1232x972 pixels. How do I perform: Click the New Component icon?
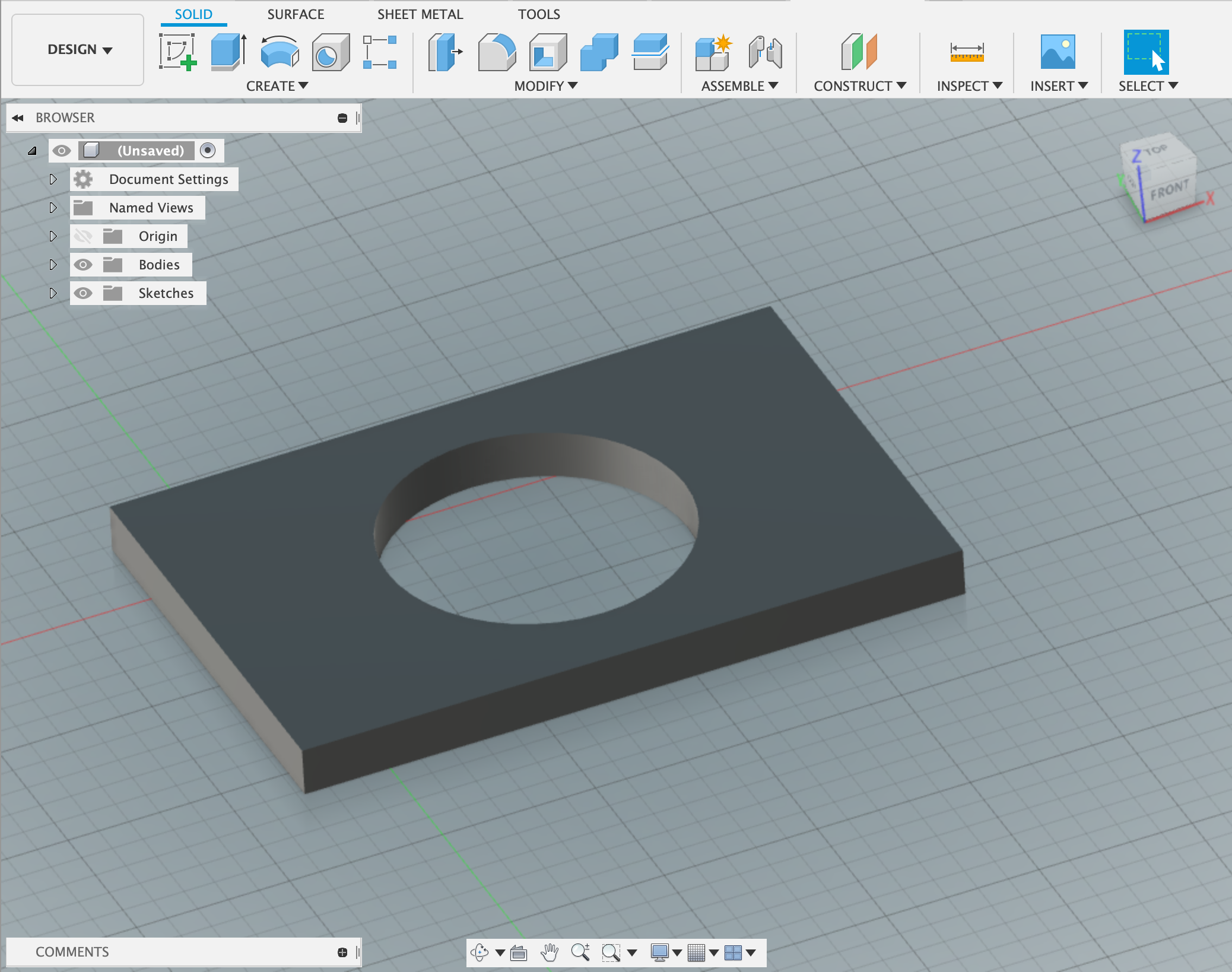tap(712, 52)
